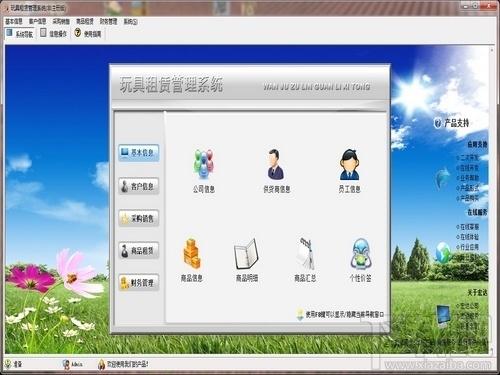Open the 公司信息 company info icon
Screen dimensions: 500x375
(204, 164)
